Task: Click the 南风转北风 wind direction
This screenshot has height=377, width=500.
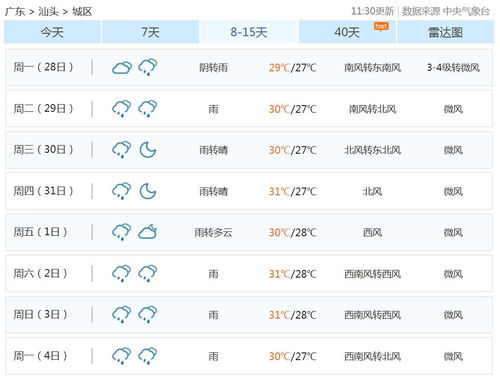Action: [x=372, y=109]
